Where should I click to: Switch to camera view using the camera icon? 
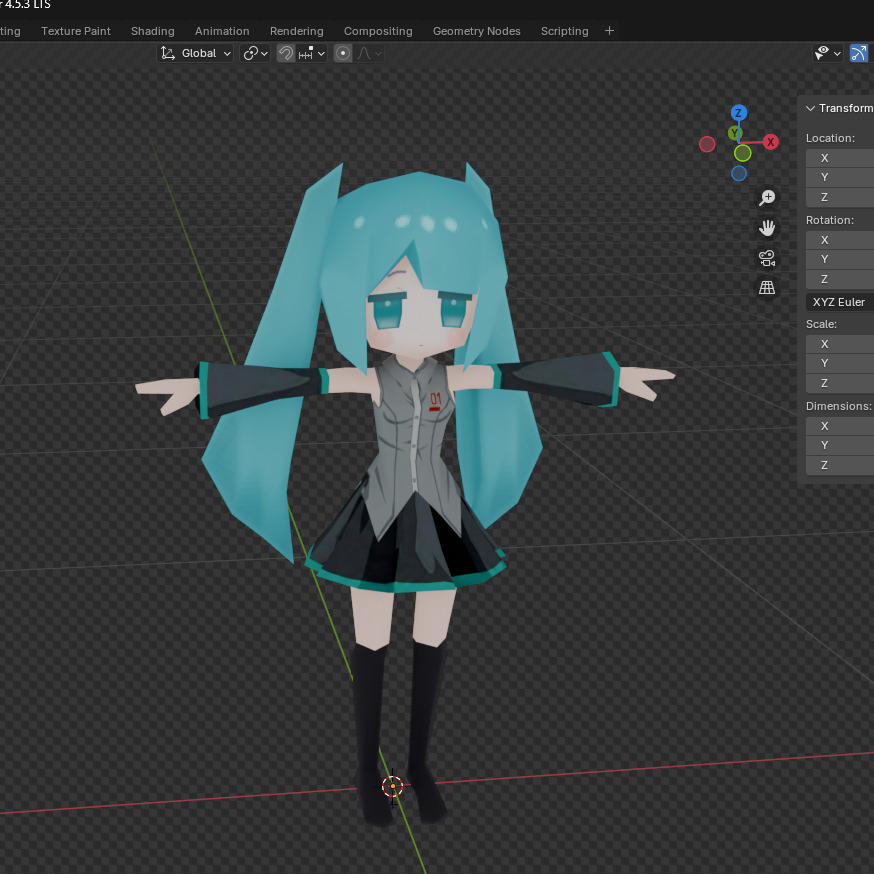pos(767,258)
